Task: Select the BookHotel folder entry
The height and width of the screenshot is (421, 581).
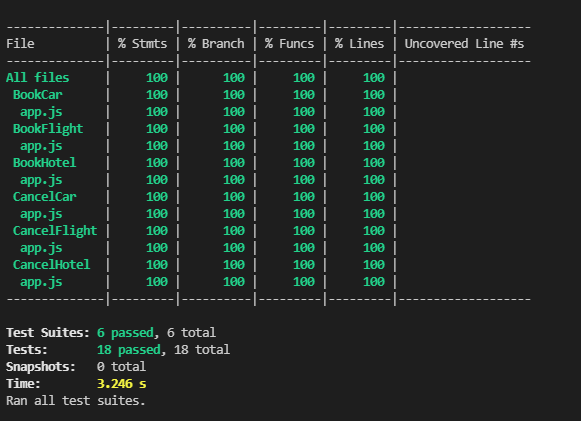Action: (44, 163)
